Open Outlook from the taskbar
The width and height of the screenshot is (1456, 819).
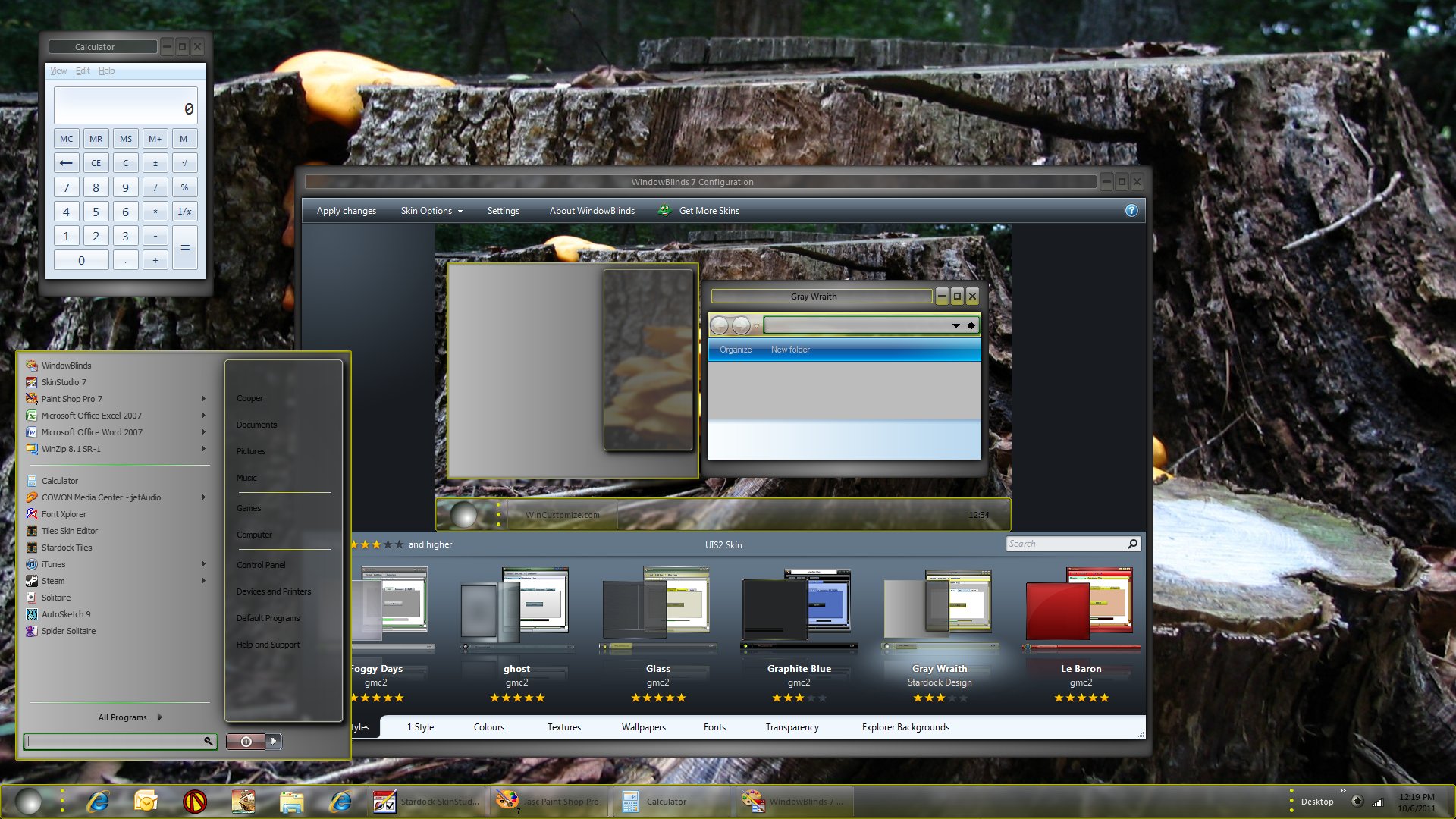146,801
